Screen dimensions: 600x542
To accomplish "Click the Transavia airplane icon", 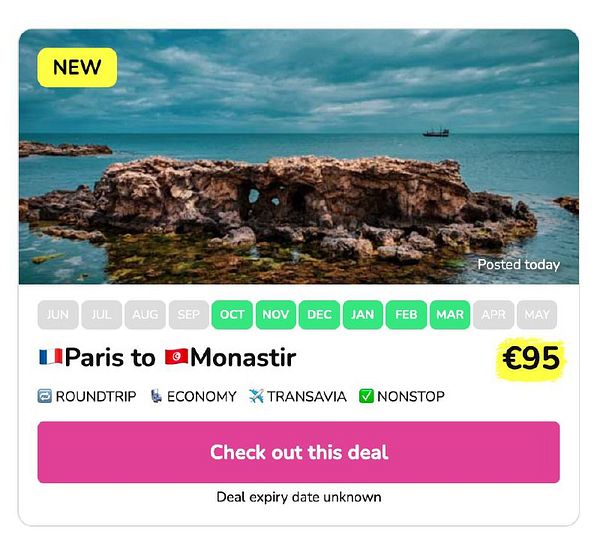I will coord(256,396).
